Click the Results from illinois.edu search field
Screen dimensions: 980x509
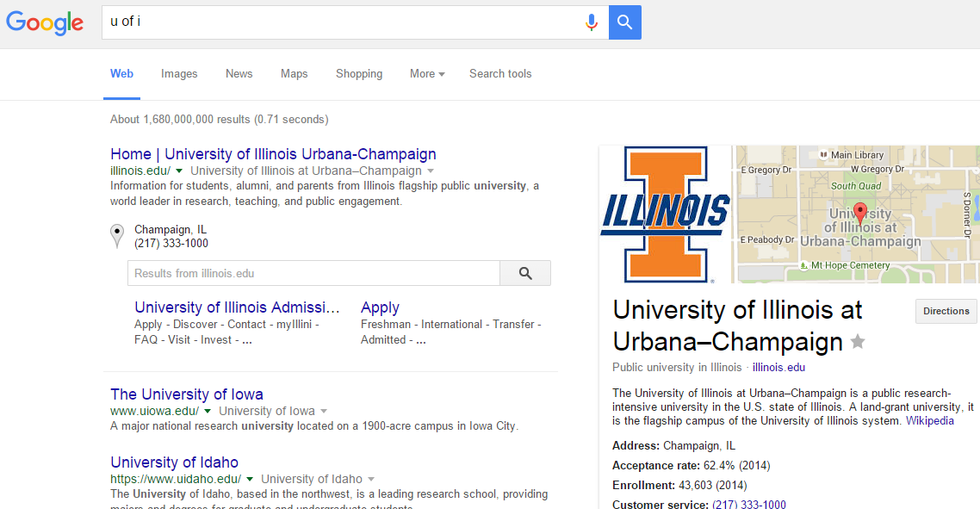313,273
